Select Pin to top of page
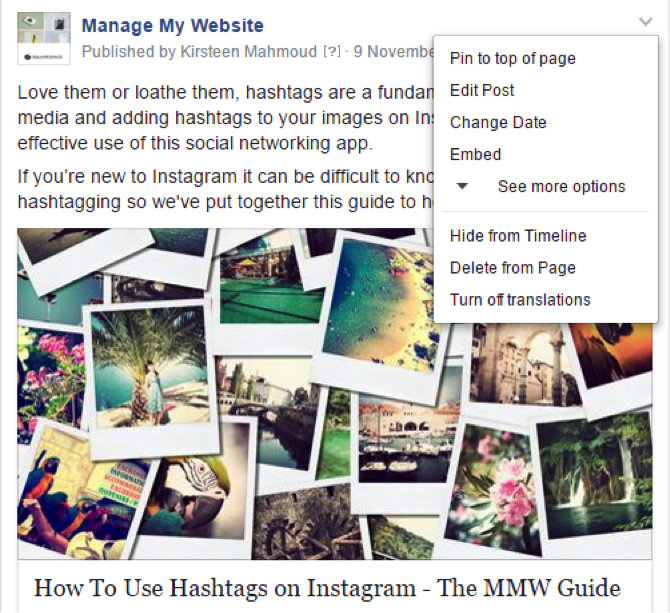This screenshot has height=613, width=670. tap(513, 59)
